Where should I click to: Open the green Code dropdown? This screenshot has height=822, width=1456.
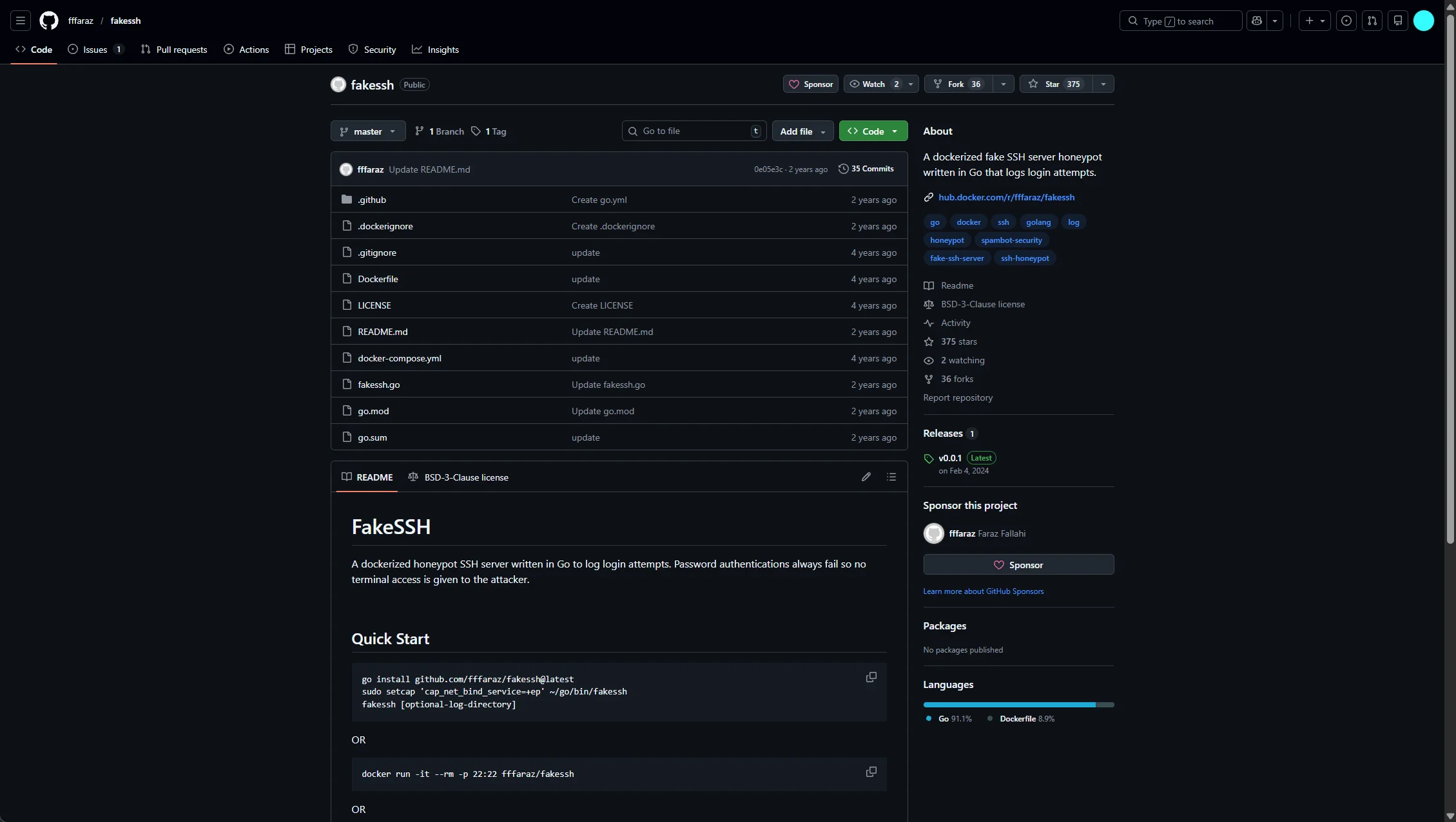click(873, 131)
